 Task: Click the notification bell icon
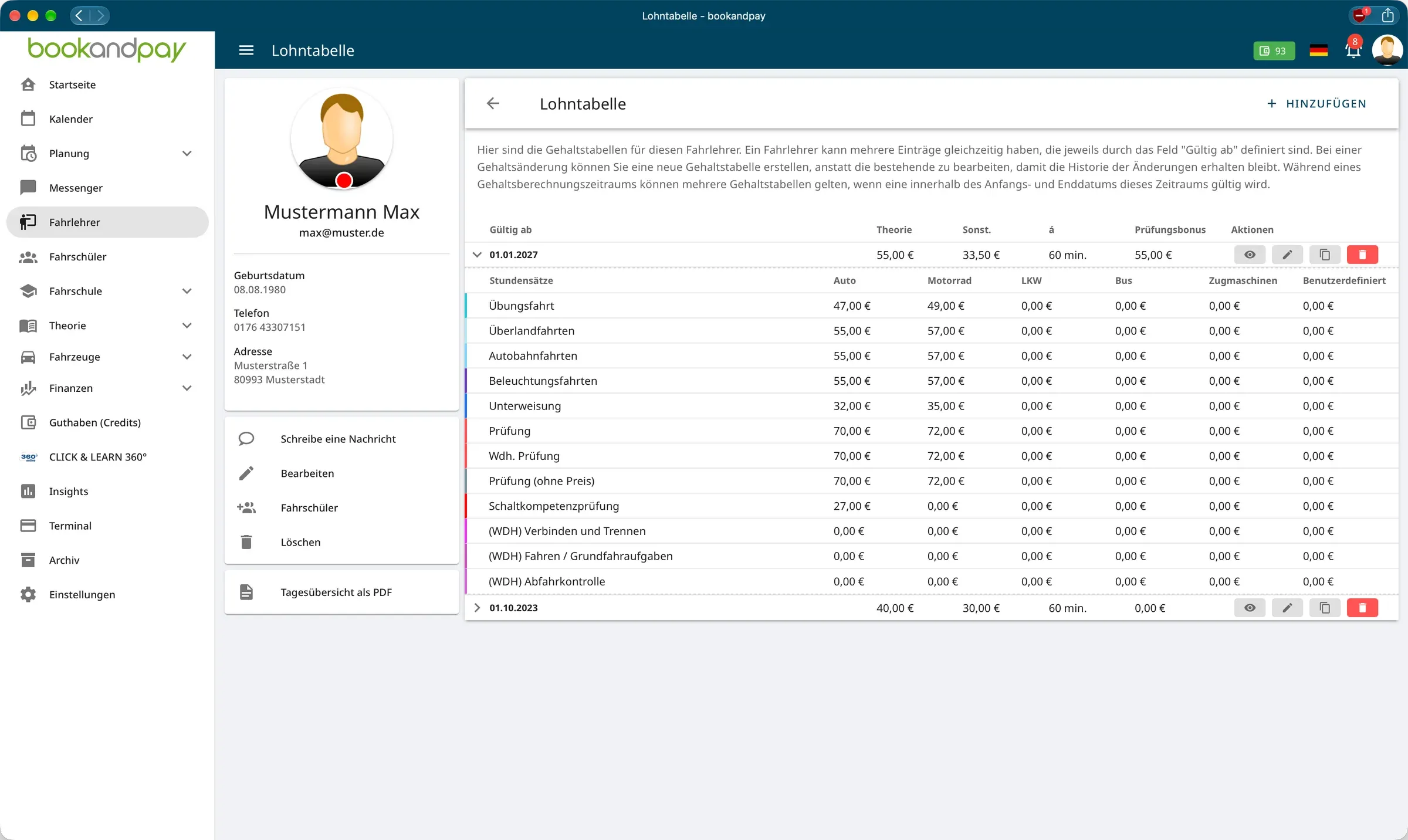coord(1353,50)
